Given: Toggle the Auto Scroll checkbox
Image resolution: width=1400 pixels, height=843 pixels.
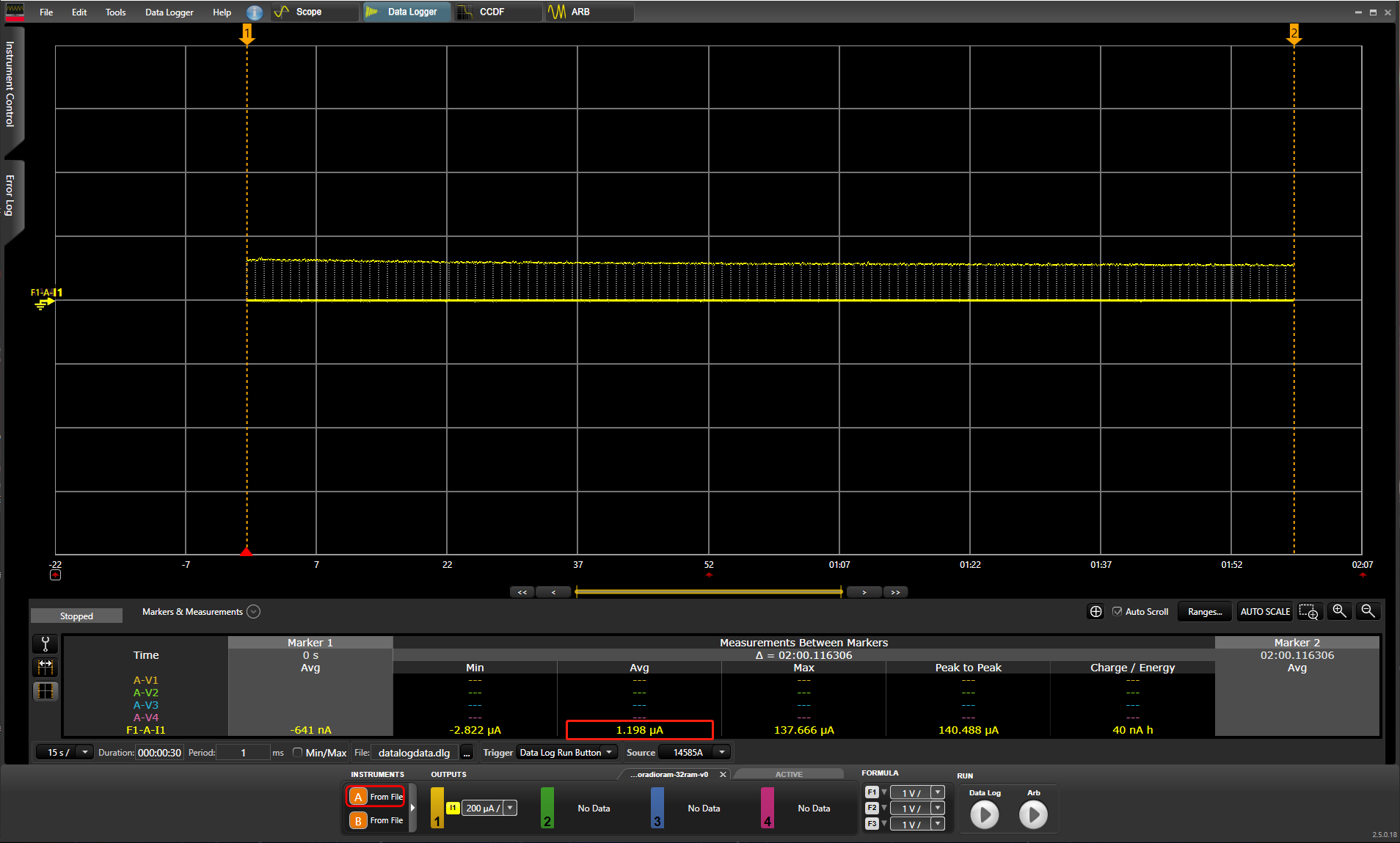Looking at the screenshot, I should (x=1117, y=611).
